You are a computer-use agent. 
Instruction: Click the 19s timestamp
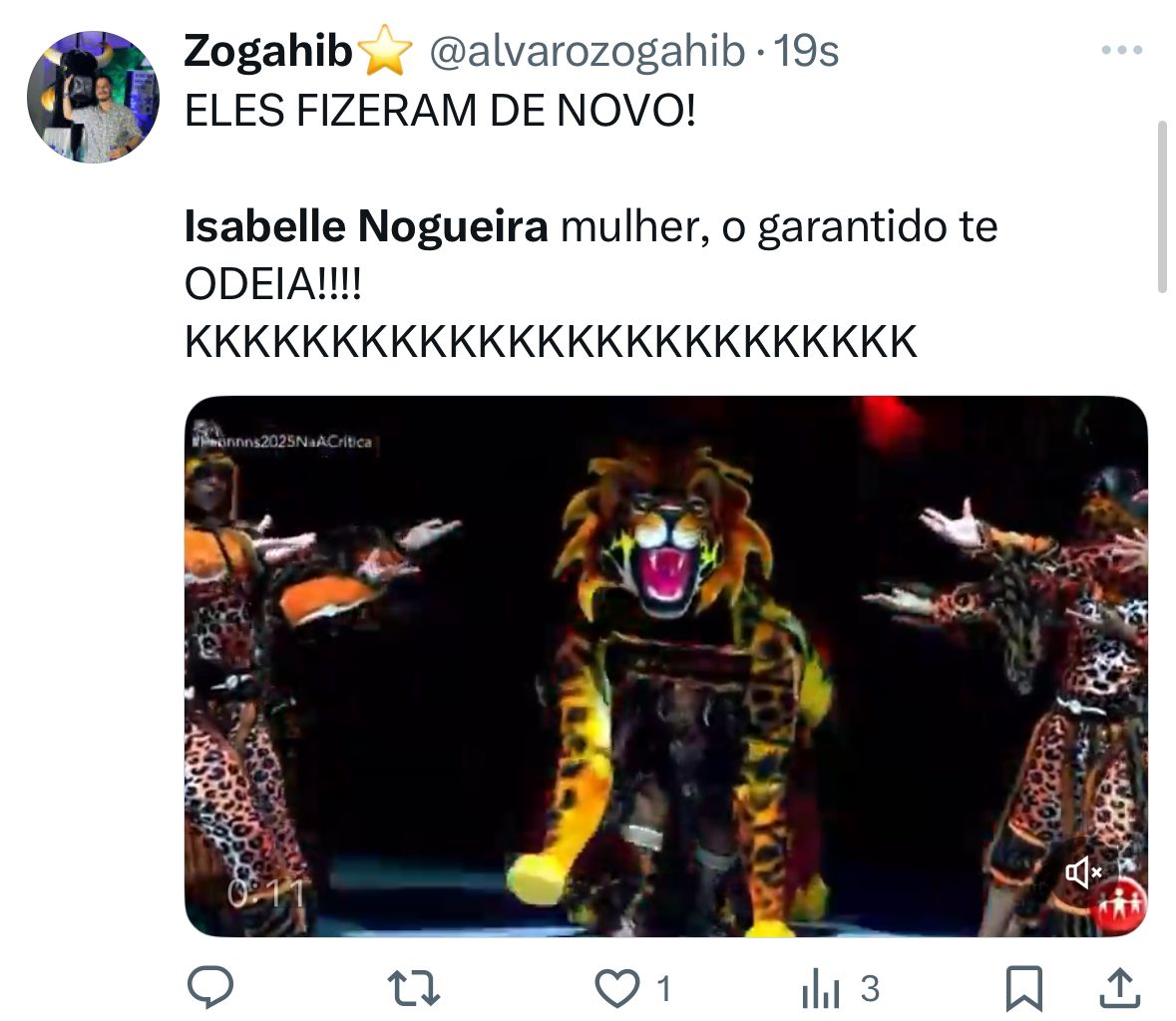coord(806,51)
